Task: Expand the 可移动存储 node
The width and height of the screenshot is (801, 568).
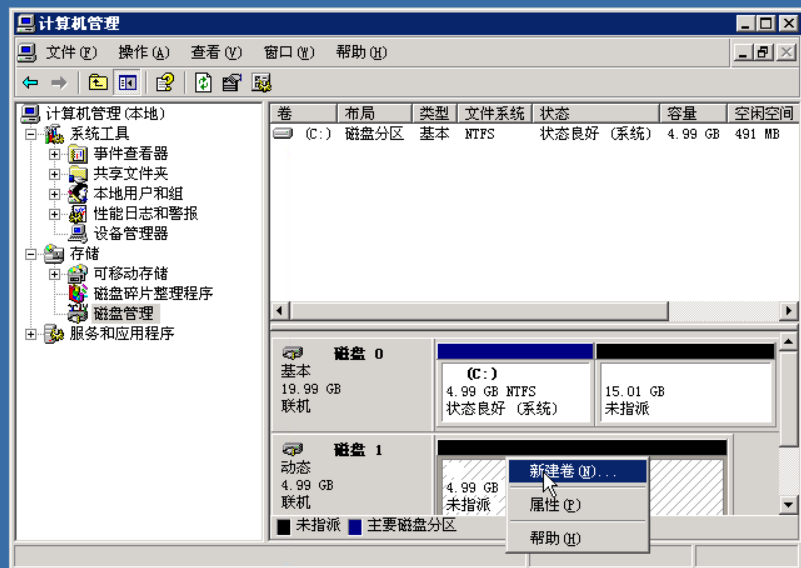Action: click(x=55, y=274)
